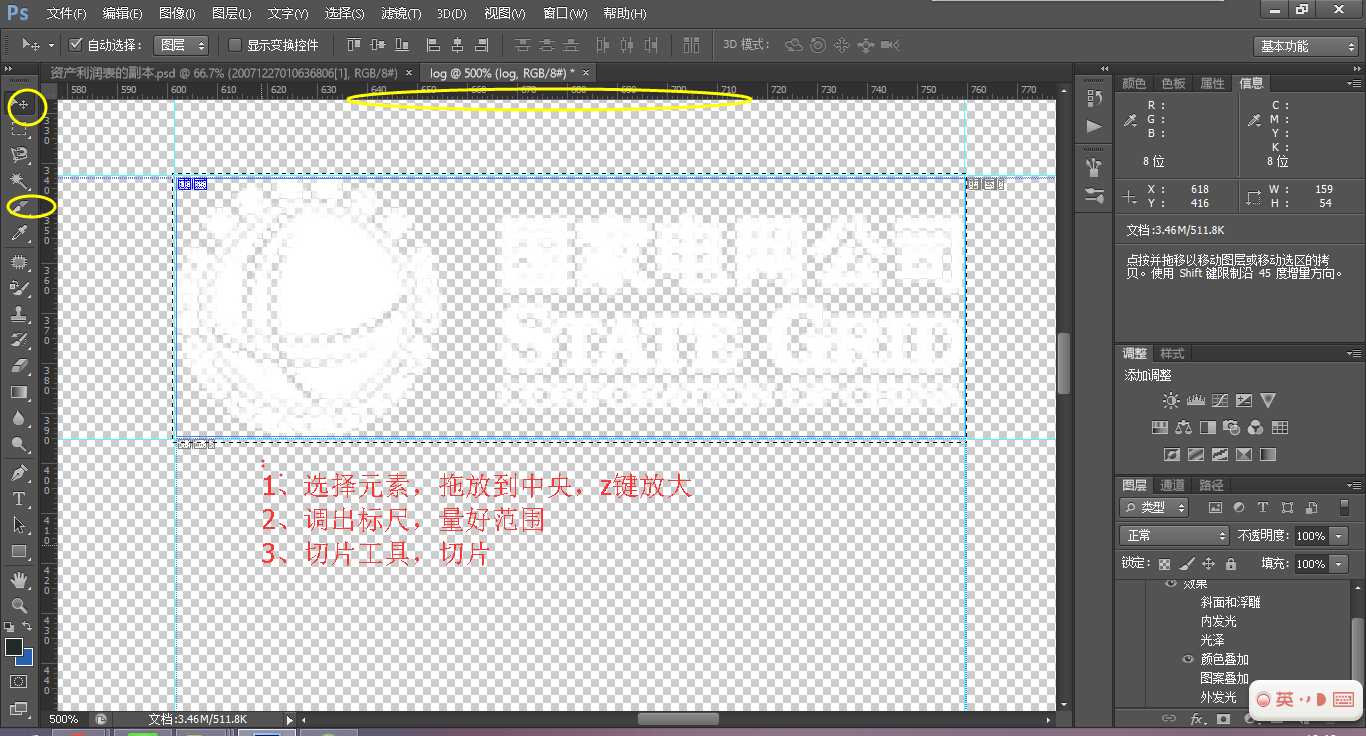The width and height of the screenshot is (1366, 736).
Task: Select the Rectangular Marquee tool
Action: click(x=20, y=130)
